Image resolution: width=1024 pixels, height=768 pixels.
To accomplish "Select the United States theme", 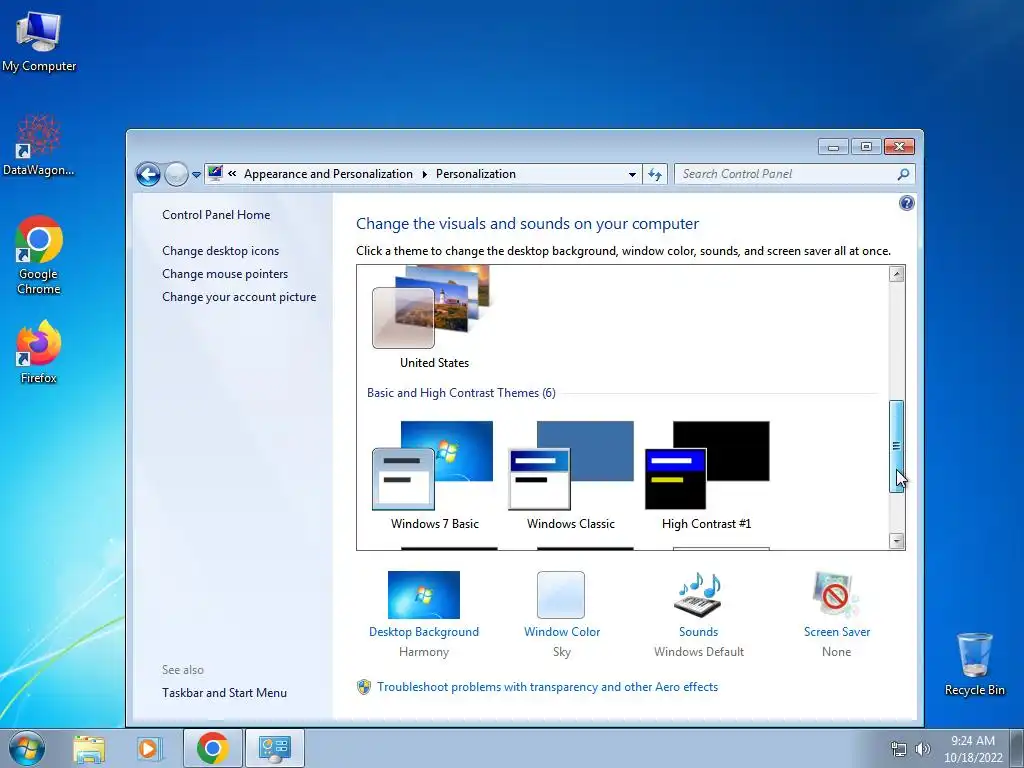I will click(434, 319).
